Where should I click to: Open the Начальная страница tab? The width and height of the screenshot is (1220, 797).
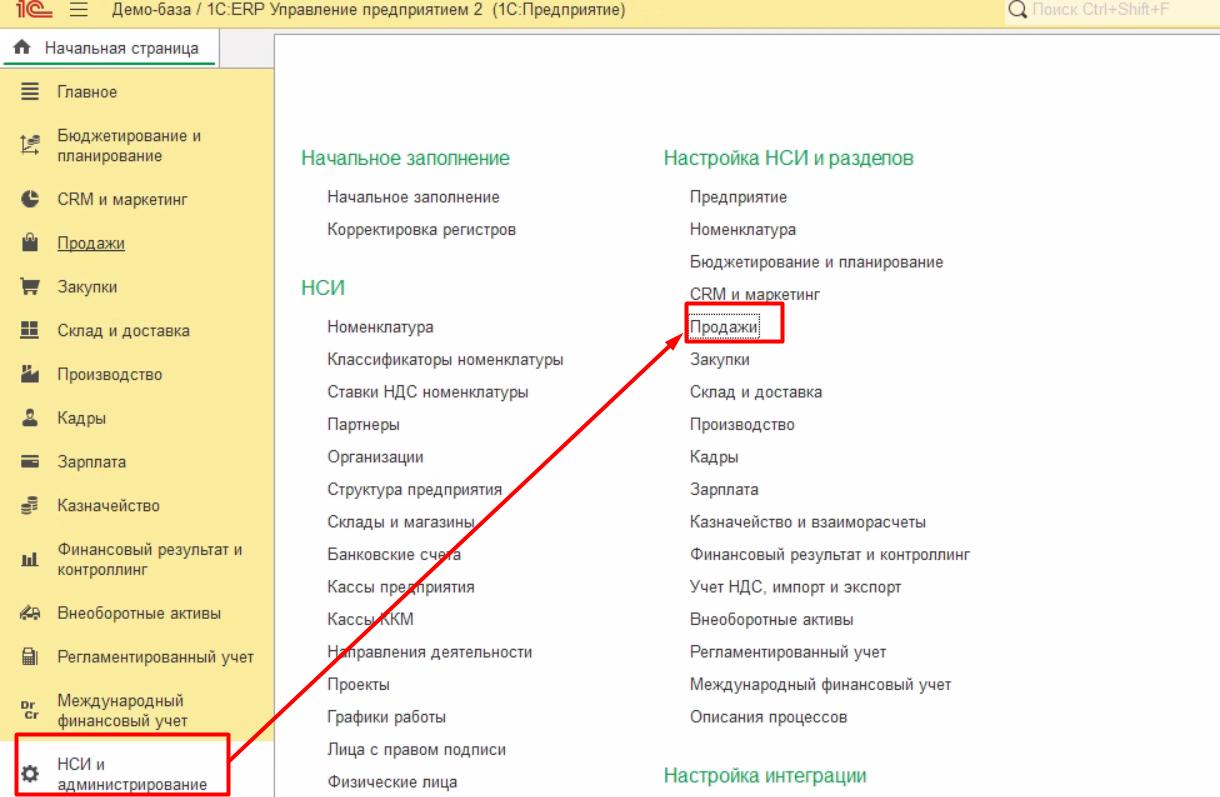(110, 48)
